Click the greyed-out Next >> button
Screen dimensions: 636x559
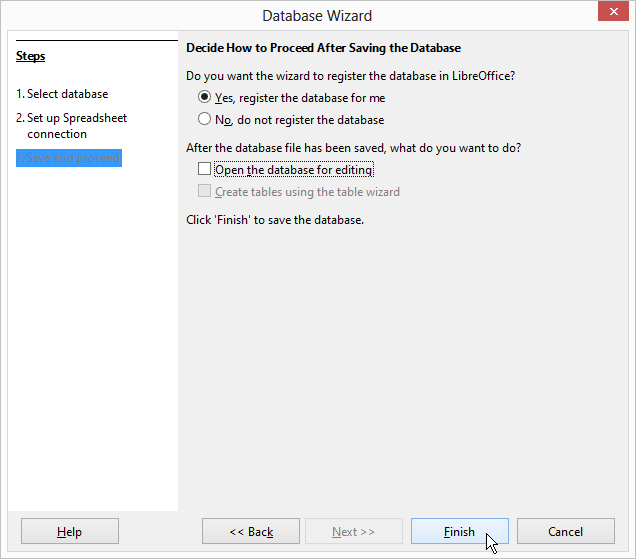354,531
